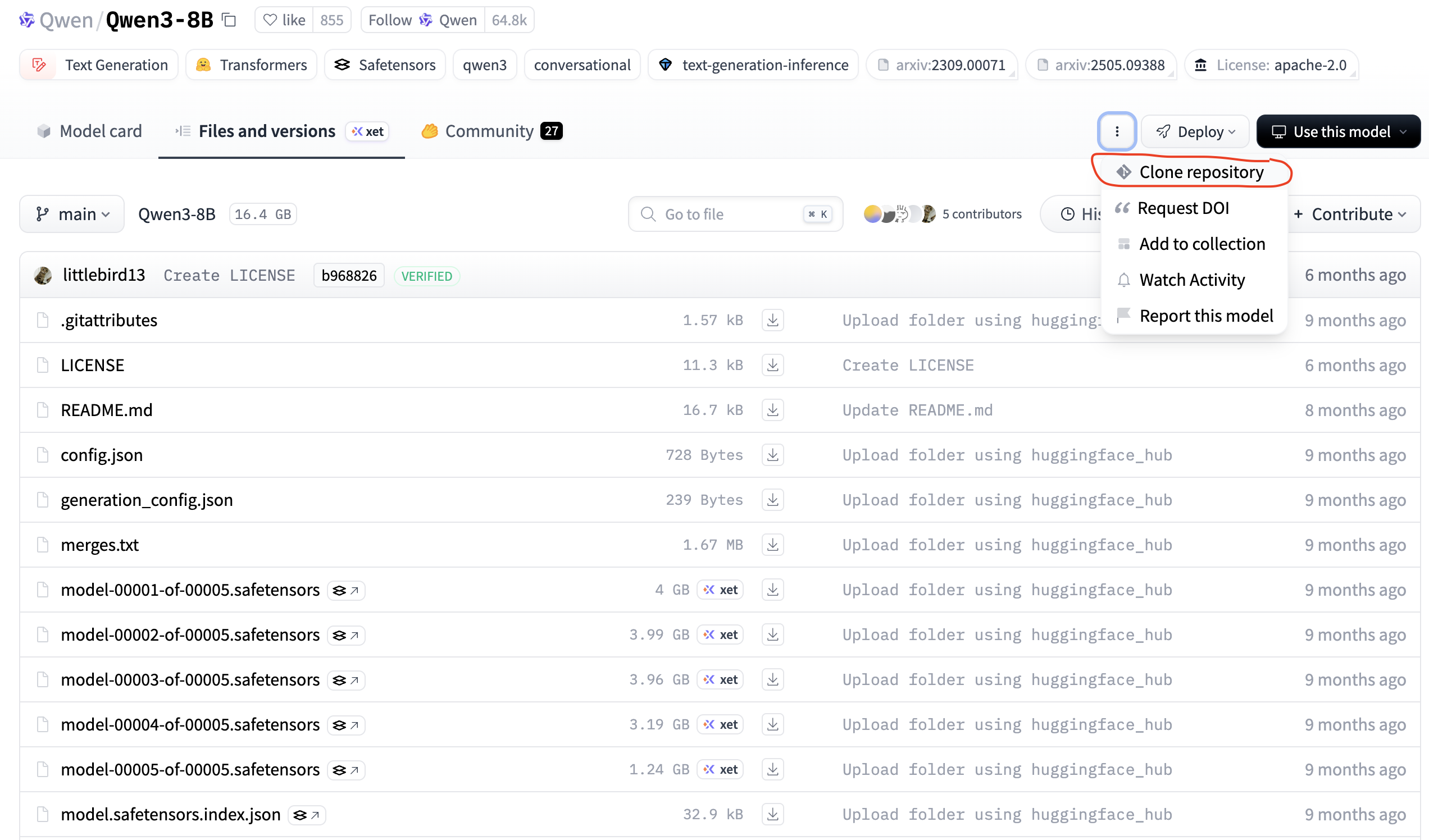Expand the main branch dropdown
Image resolution: width=1429 pixels, height=840 pixels.
pyautogui.click(x=72, y=214)
